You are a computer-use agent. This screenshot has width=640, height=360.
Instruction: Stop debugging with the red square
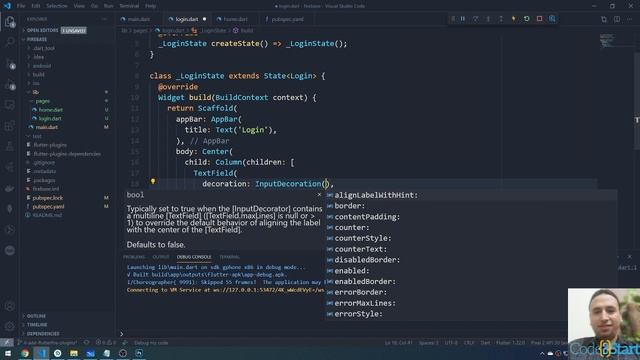pos(539,19)
